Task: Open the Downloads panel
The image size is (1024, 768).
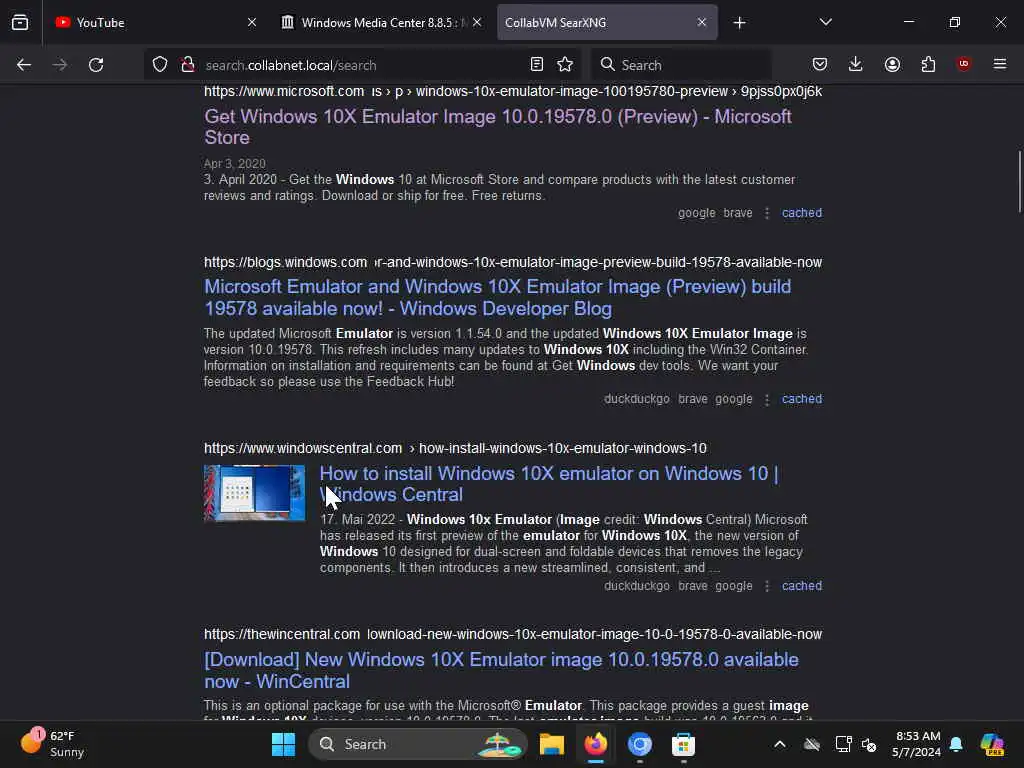Action: click(856, 65)
